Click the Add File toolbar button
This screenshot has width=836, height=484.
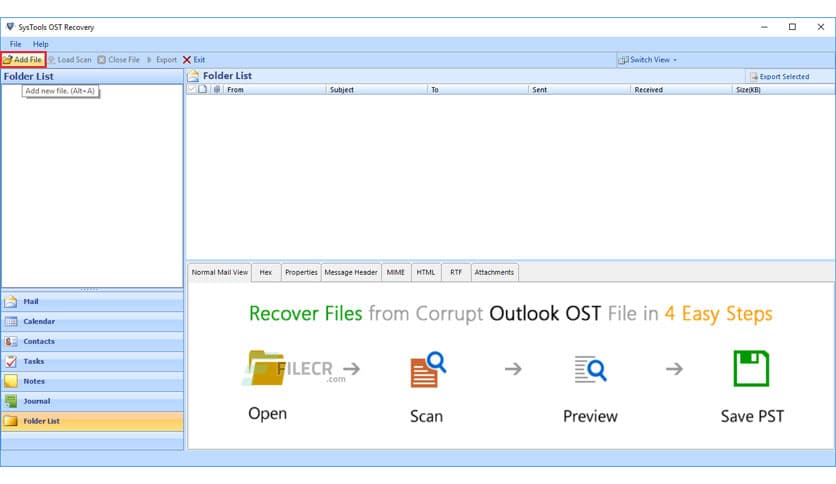coord(23,60)
